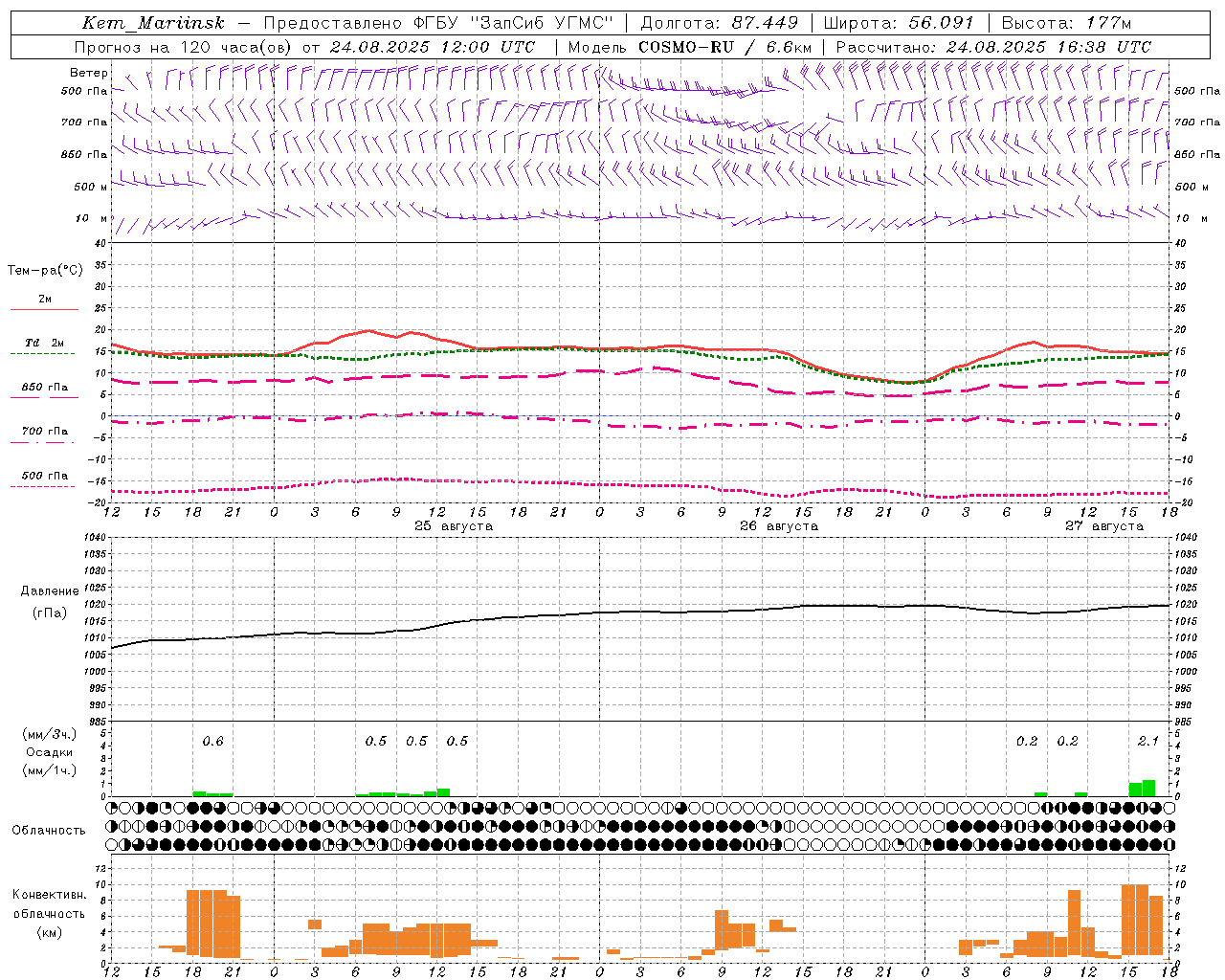Click the '(мм/1ч.)' precipitation unit label

coord(49,770)
